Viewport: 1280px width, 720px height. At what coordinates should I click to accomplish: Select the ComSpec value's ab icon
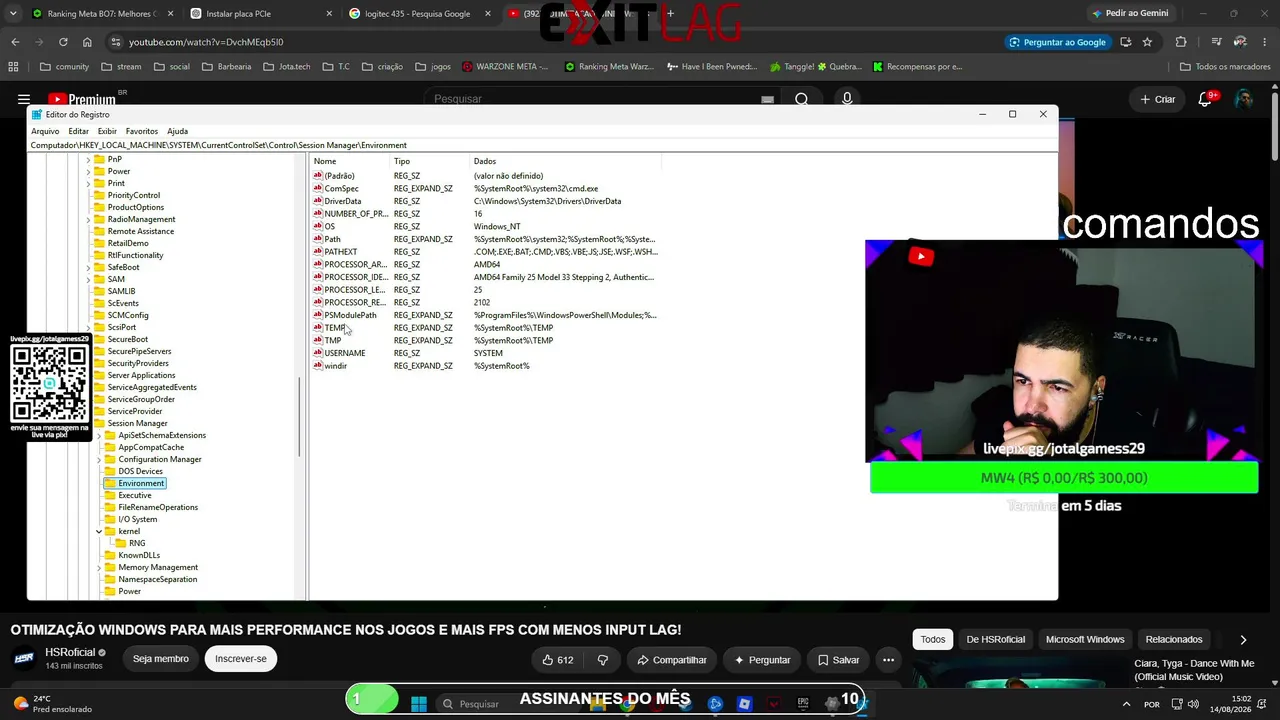point(318,188)
